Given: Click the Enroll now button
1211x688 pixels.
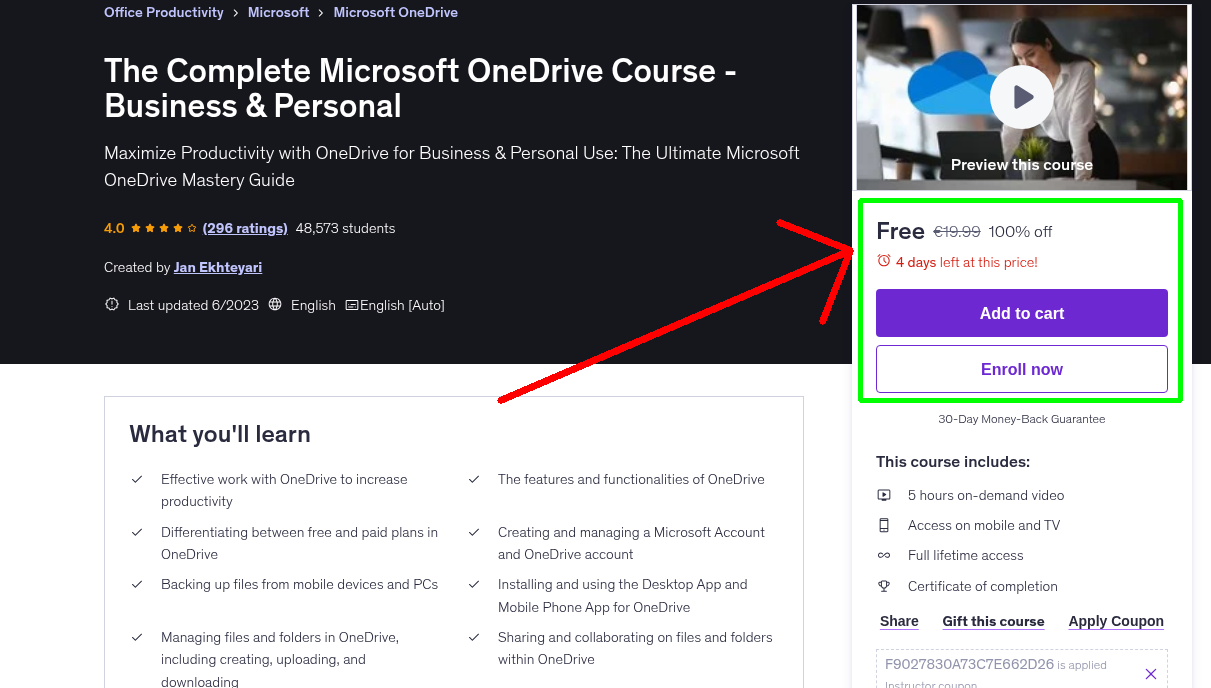Looking at the screenshot, I should [x=1022, y=369].
